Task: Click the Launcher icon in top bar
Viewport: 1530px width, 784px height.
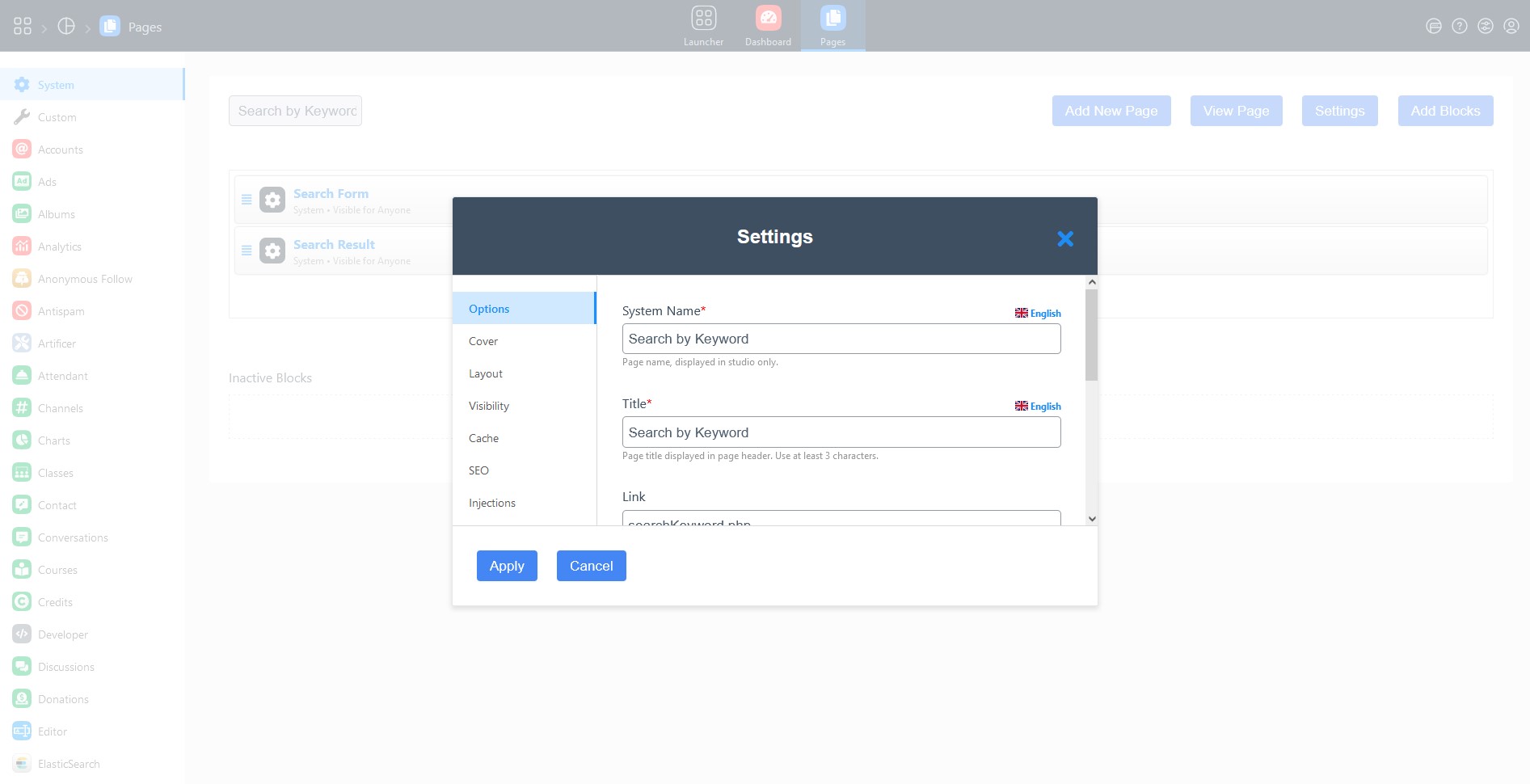Action: coord(703,19)
